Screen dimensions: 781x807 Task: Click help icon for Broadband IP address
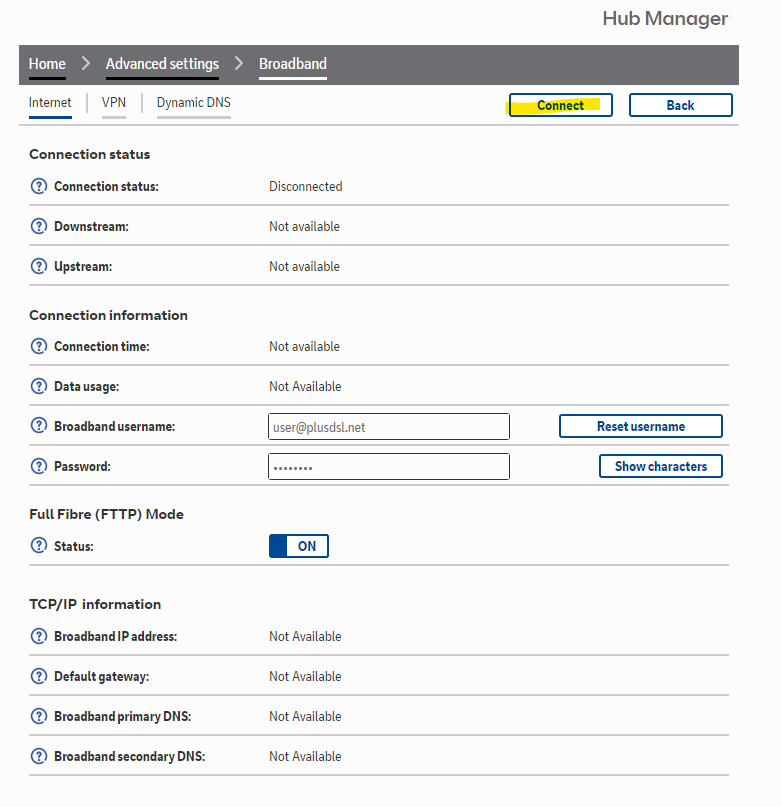click(39, 636)
